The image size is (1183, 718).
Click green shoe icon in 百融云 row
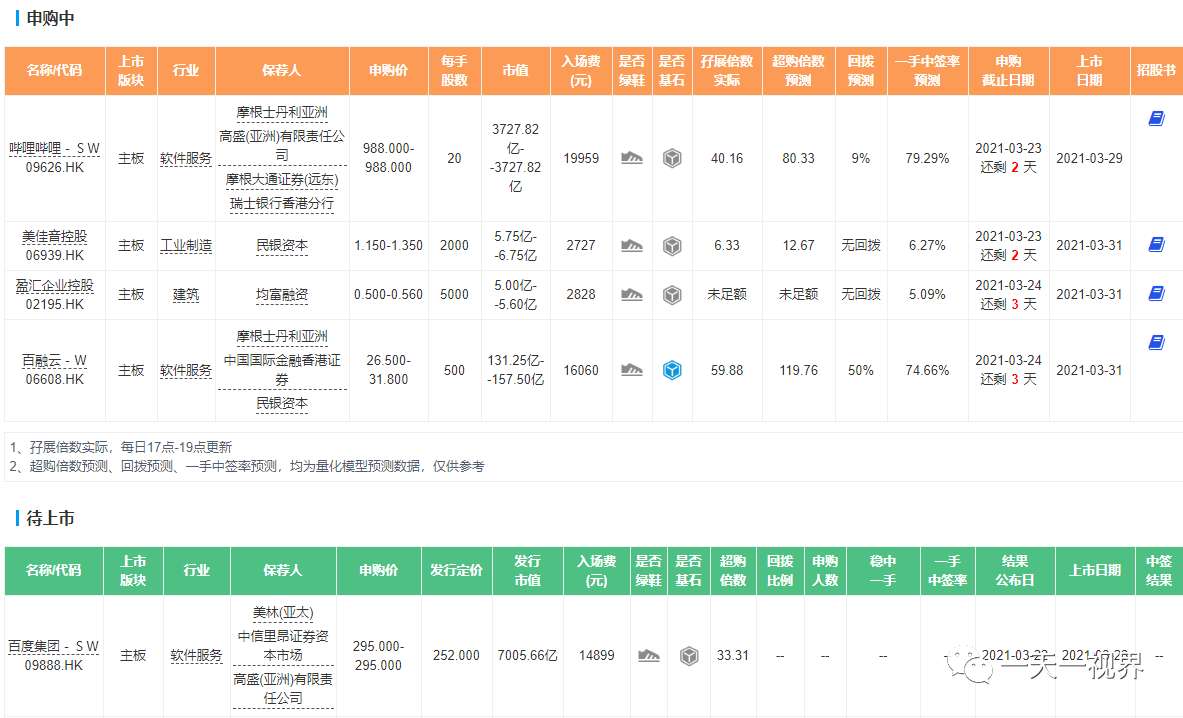click(x=631, y=370)
